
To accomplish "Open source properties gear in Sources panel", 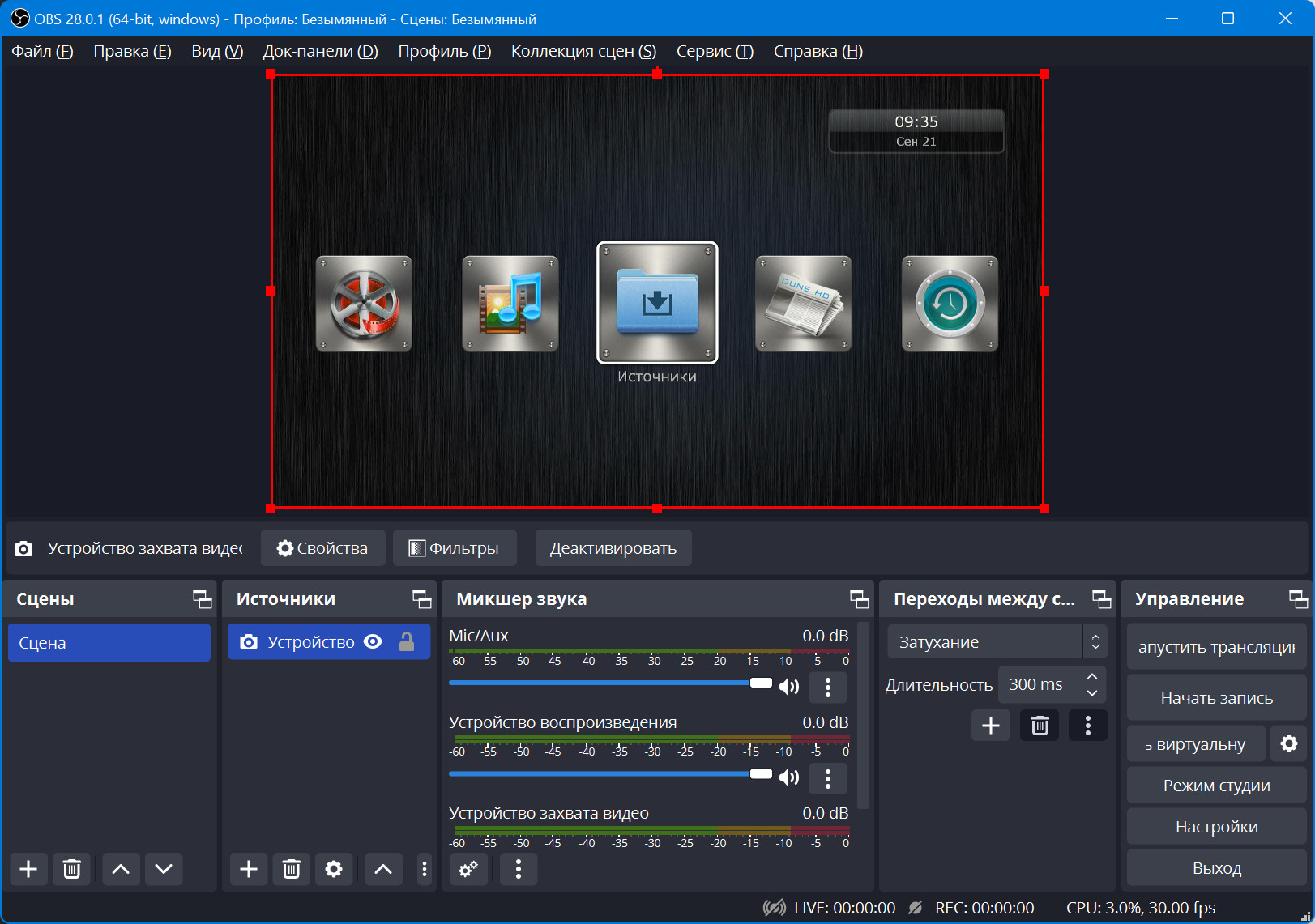I will click(334, 869).
